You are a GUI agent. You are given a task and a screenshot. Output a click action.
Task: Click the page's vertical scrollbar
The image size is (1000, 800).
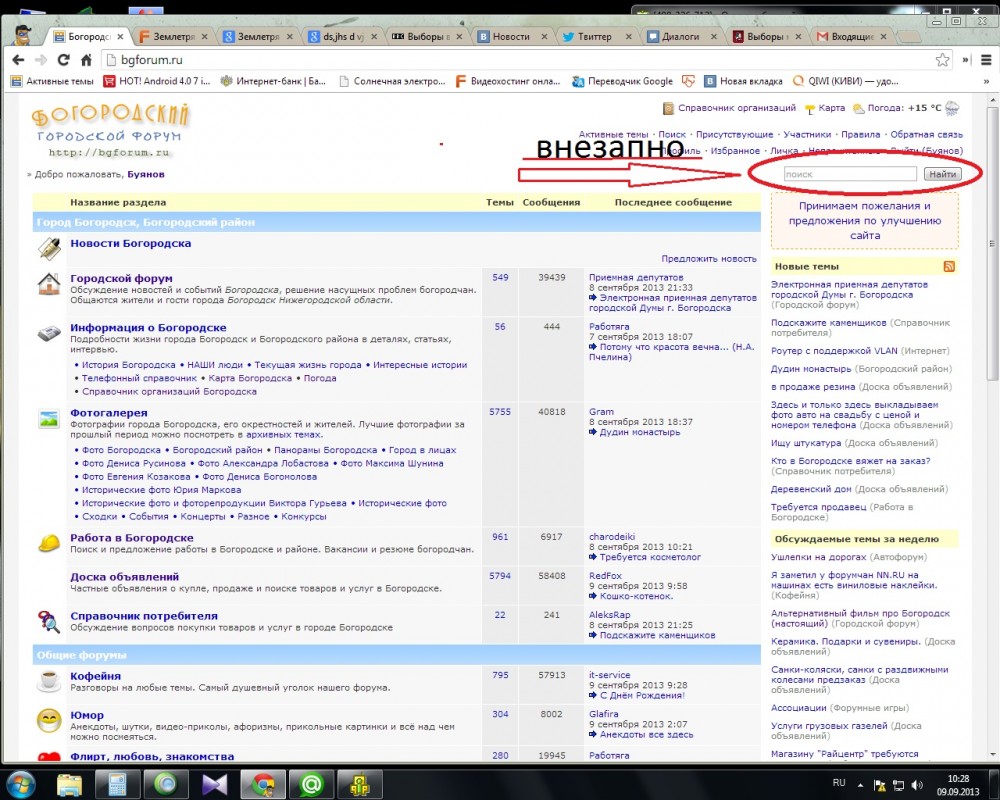click(992, 300)
